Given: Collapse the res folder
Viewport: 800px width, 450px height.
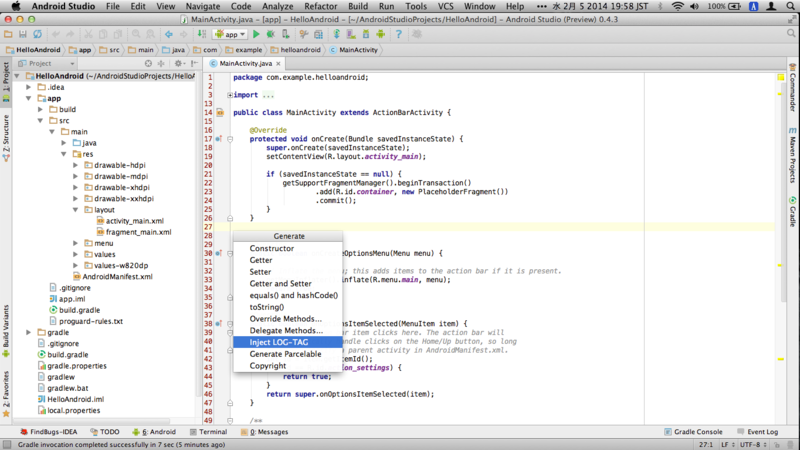Looking at the screenshot, I should [64, 154].
